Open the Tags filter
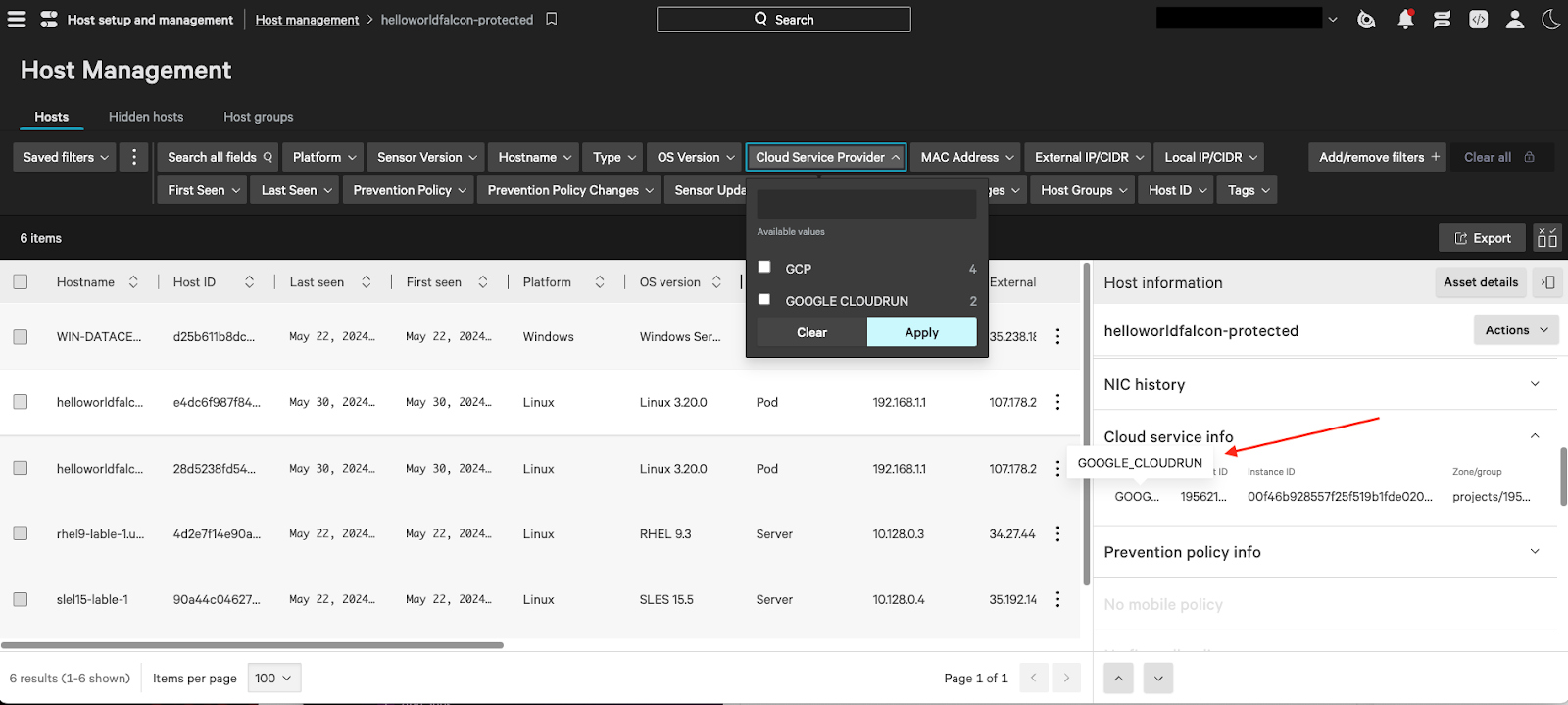This screenshot has height=705, width=1568. (x=1249, y=190)
